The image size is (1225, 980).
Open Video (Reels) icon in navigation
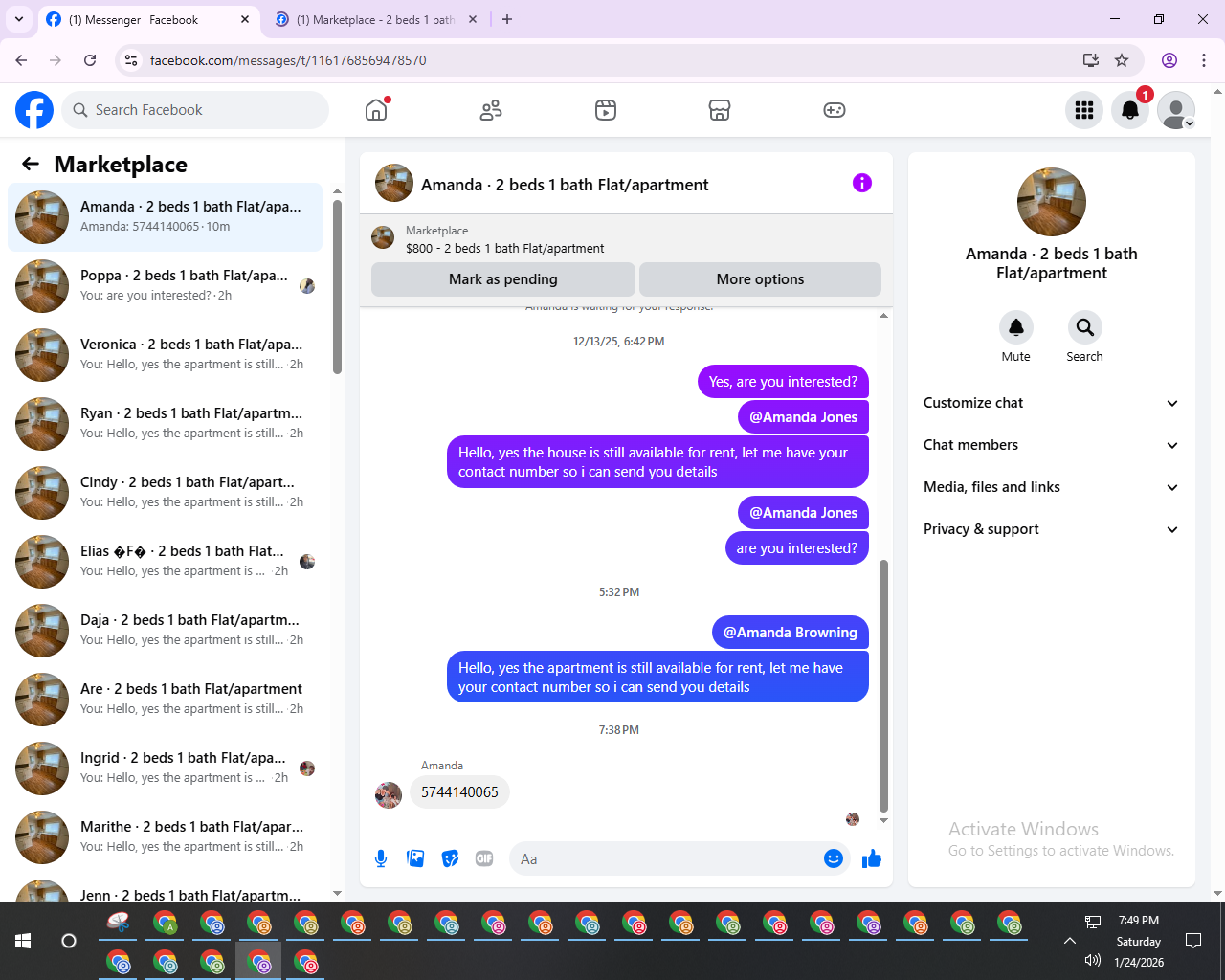pos(606,110)
